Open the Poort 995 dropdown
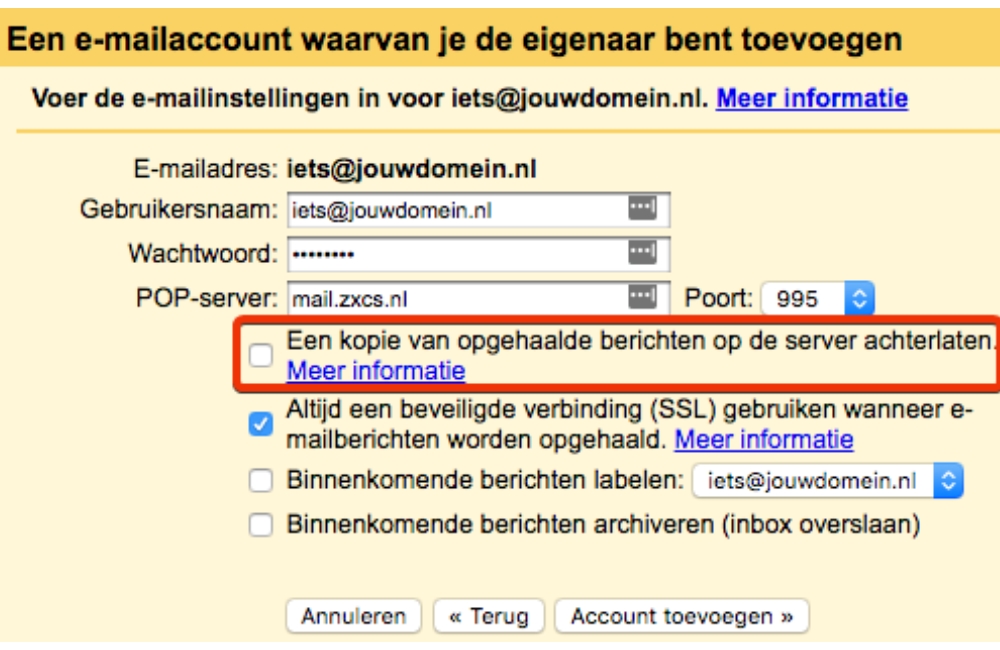This screenshot has width=1000, height=650. tap(818, 298)
